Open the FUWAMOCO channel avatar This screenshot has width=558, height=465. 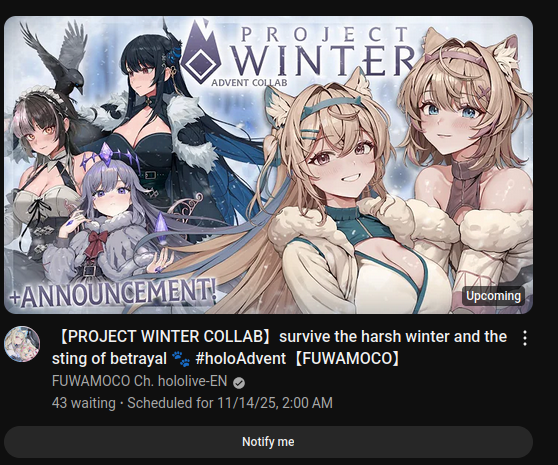[22, 344]
